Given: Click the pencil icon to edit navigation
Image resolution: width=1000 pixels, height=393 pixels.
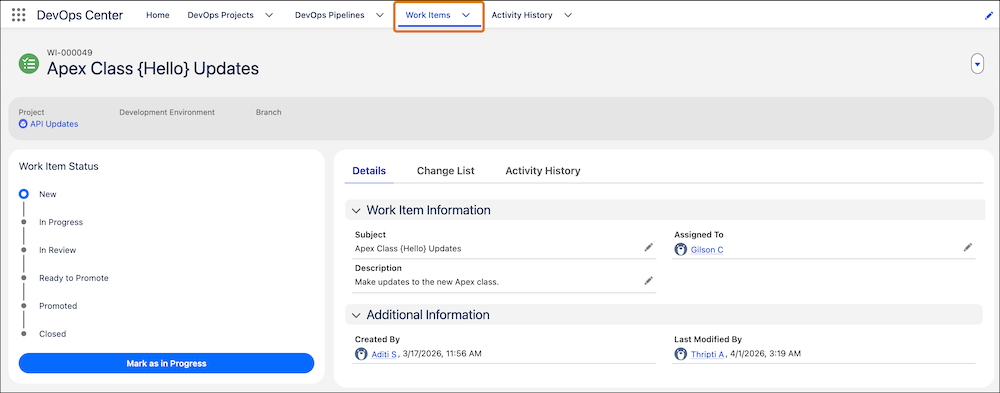Looking at the screenshot, I should tap(989, 16).
